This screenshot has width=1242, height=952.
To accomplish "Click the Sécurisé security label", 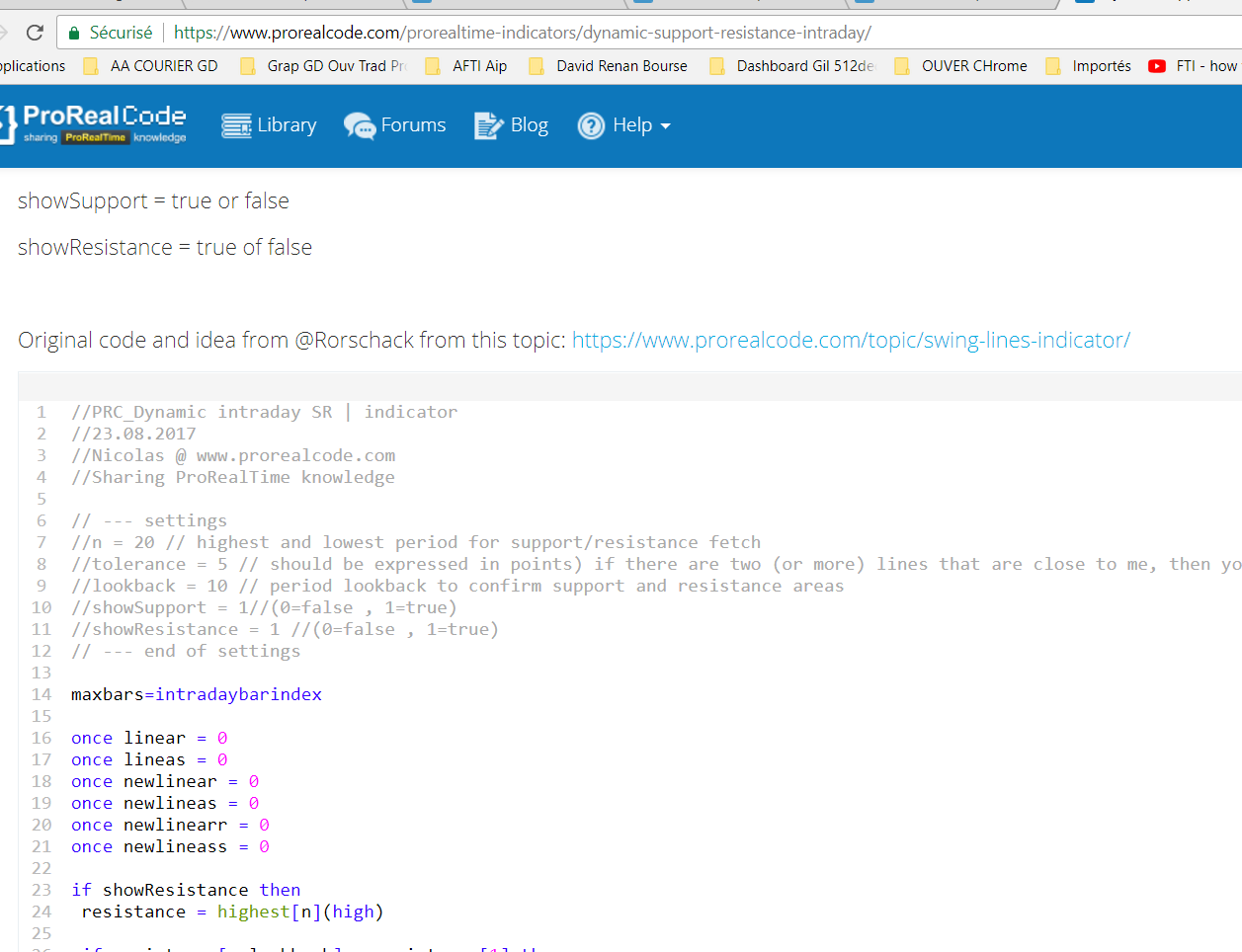I will pos(121,33).
